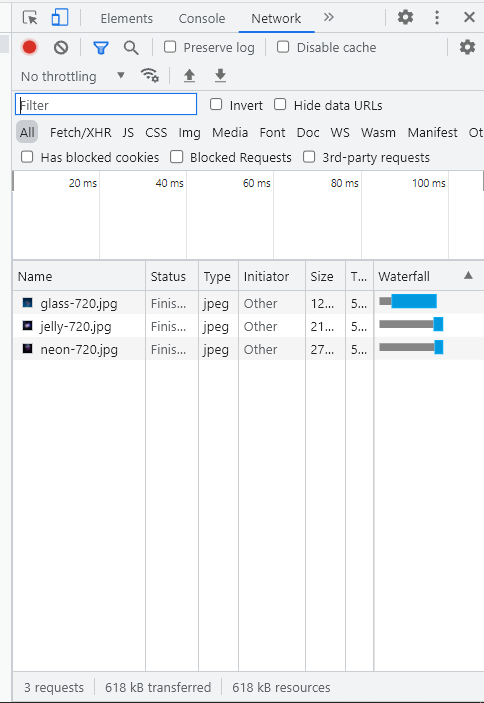The height and width of the screenshot is (703, 484).
Task: Export HAR with the download arrow
Action: pos(220,76)
